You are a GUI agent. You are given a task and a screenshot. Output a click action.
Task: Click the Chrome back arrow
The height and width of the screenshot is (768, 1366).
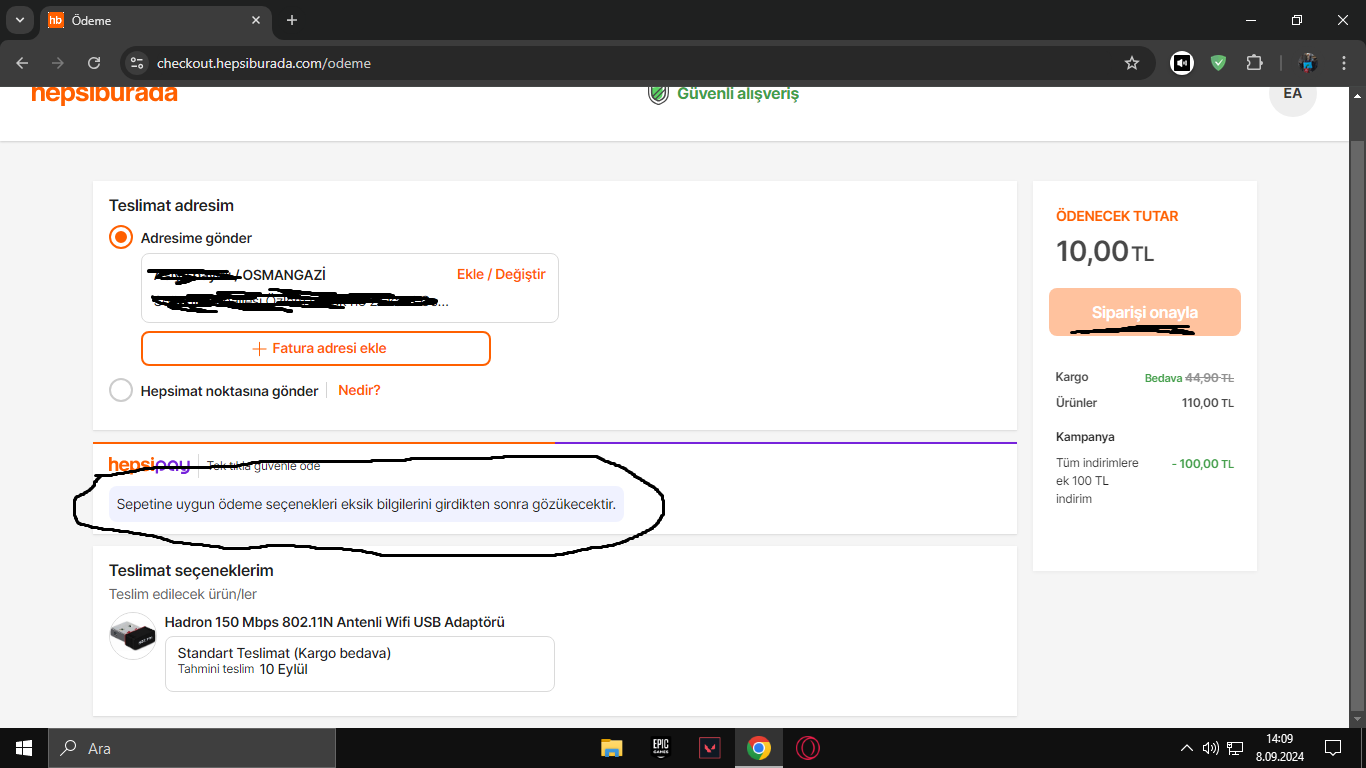(22, 63)
